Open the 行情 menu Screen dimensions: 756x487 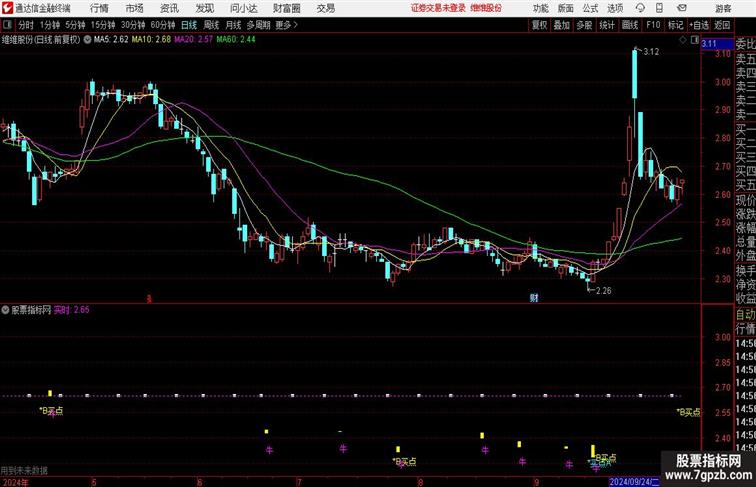coord(99,8)
